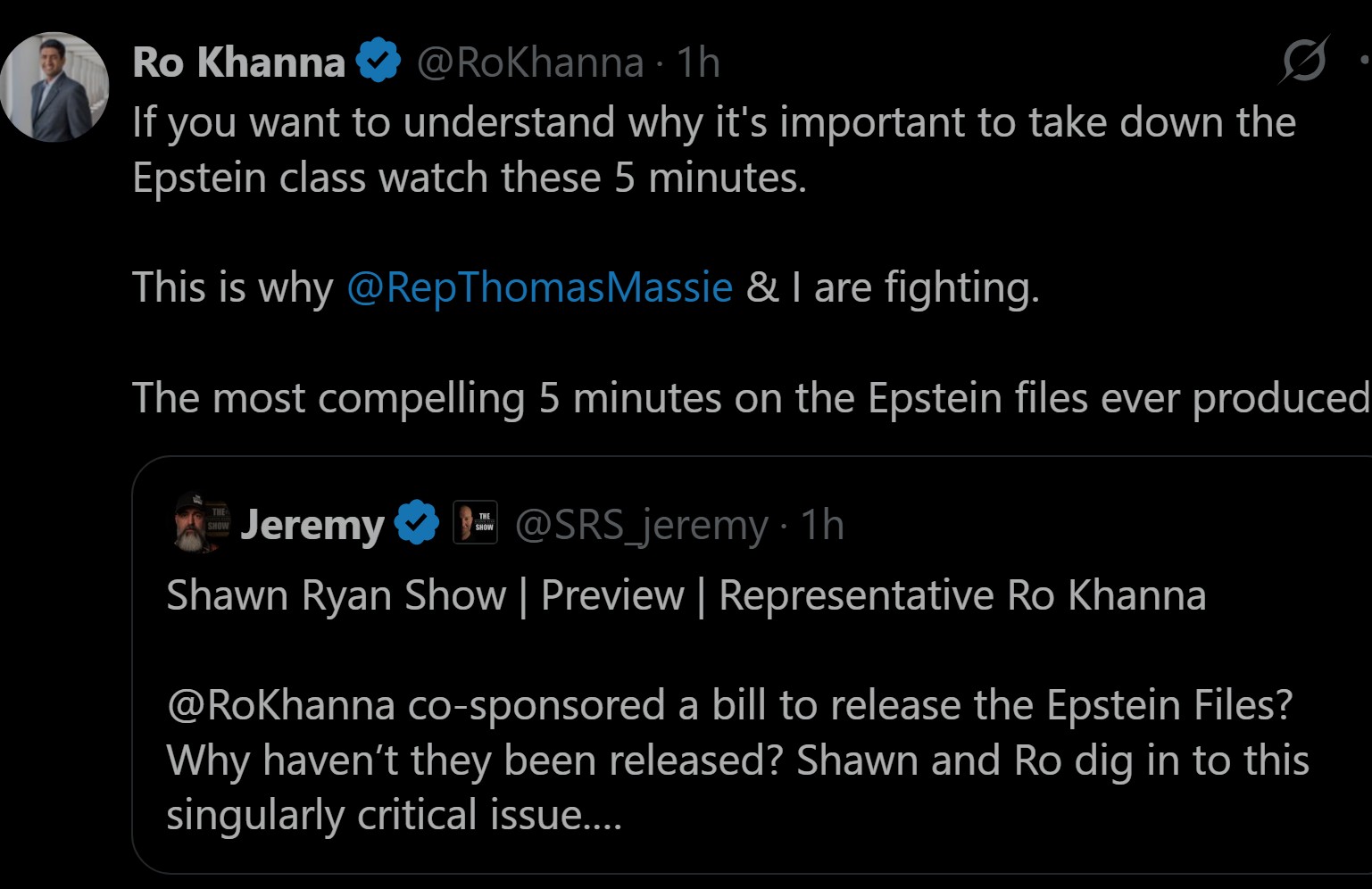Open Jeremy's bearded avatar
Screen dimensions: 1372x889
coord(202,523)
